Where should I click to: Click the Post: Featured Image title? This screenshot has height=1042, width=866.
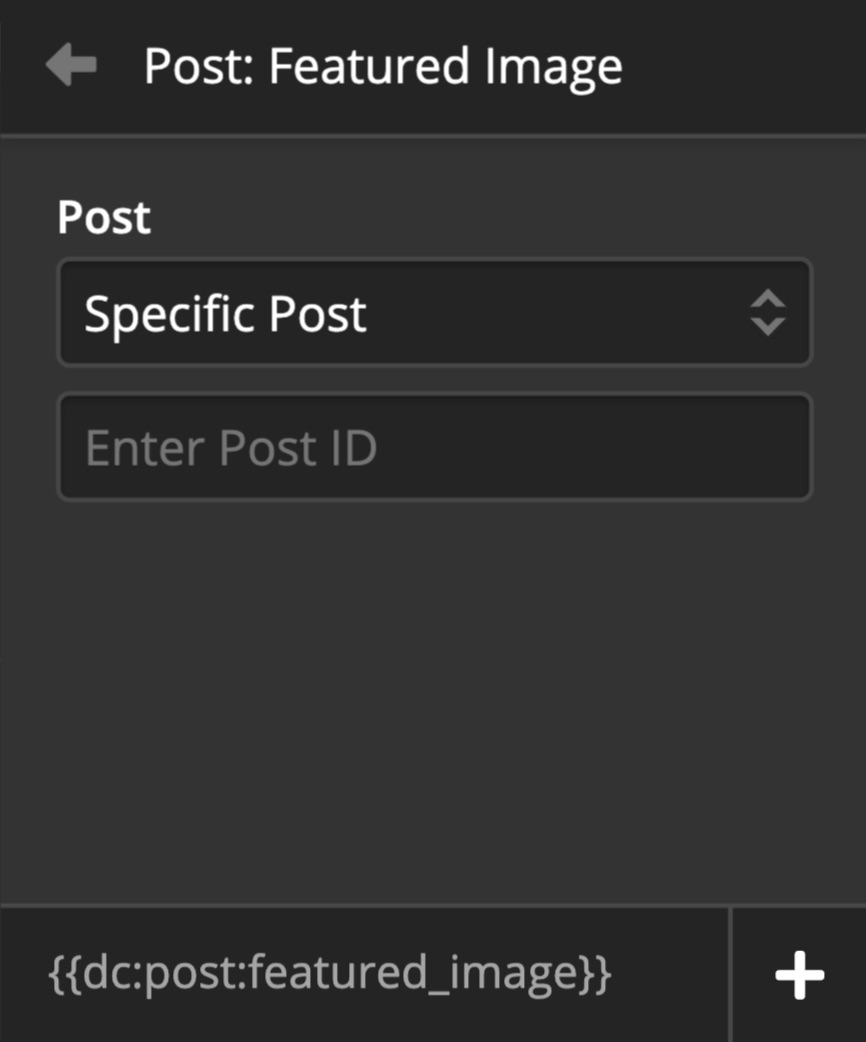(x=383, y=67)
